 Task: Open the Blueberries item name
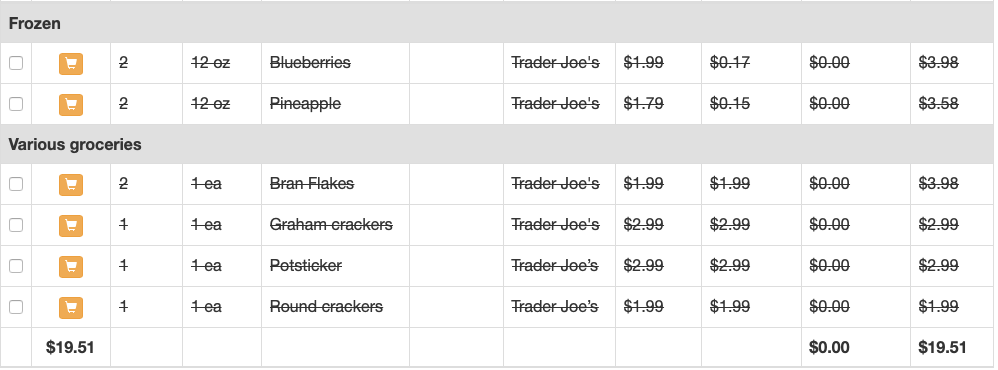(x=310, y=62)
